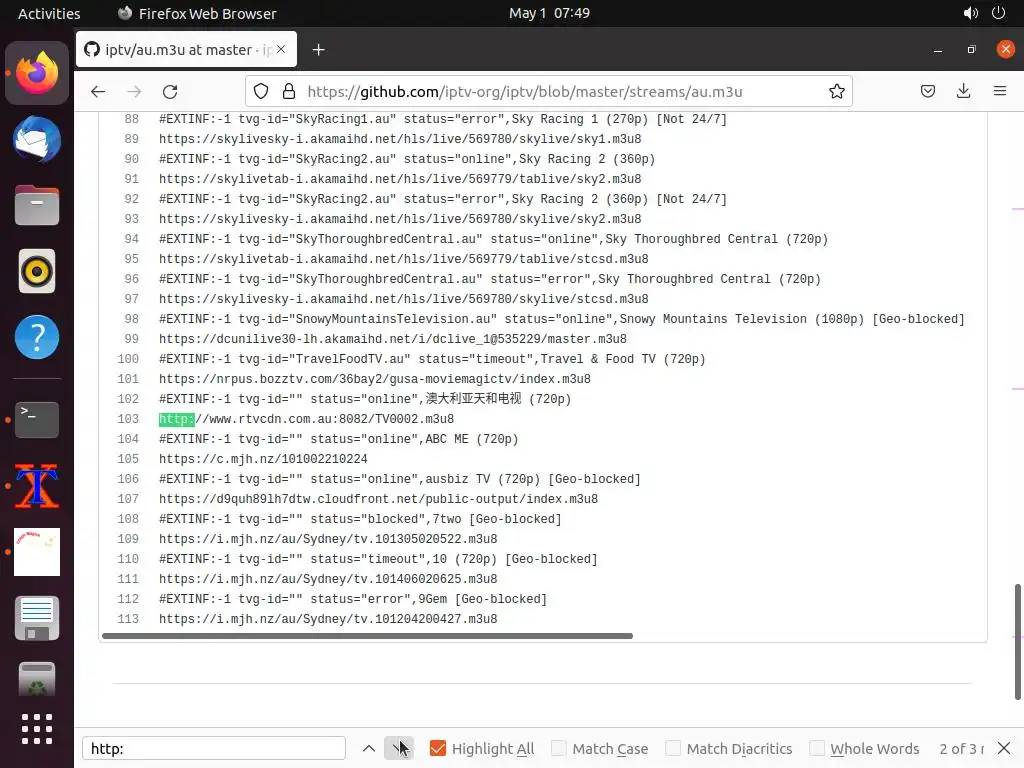The height and width of the screenshot is (768, 1024).
Task: Open a new browser tab
Action: (x=318, y=50)
